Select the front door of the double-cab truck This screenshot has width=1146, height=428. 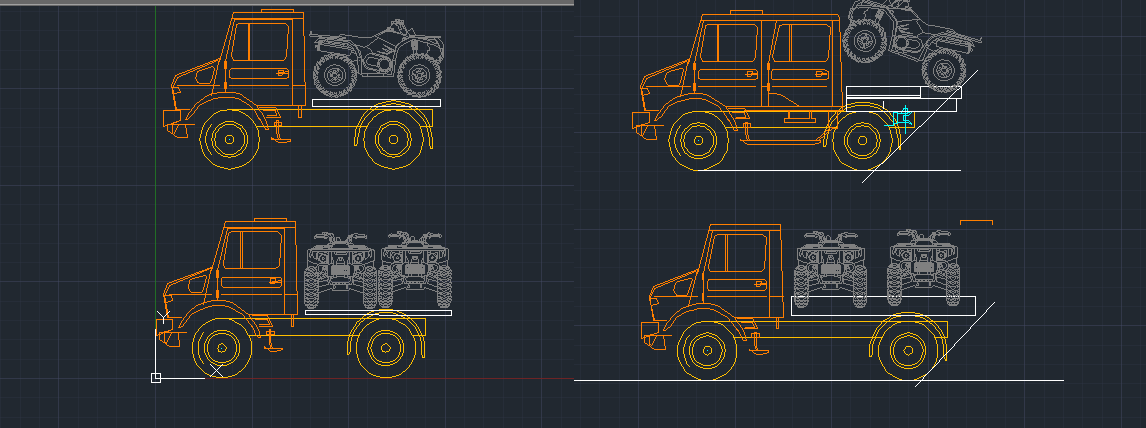tap(729, 64)
